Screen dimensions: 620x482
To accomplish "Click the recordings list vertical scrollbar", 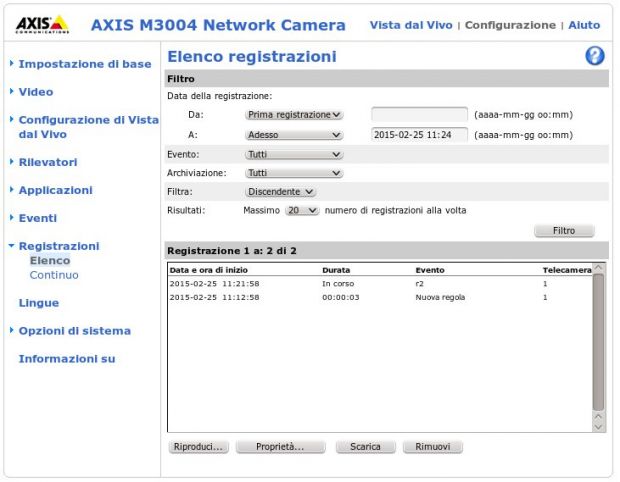I will point(598,342).
